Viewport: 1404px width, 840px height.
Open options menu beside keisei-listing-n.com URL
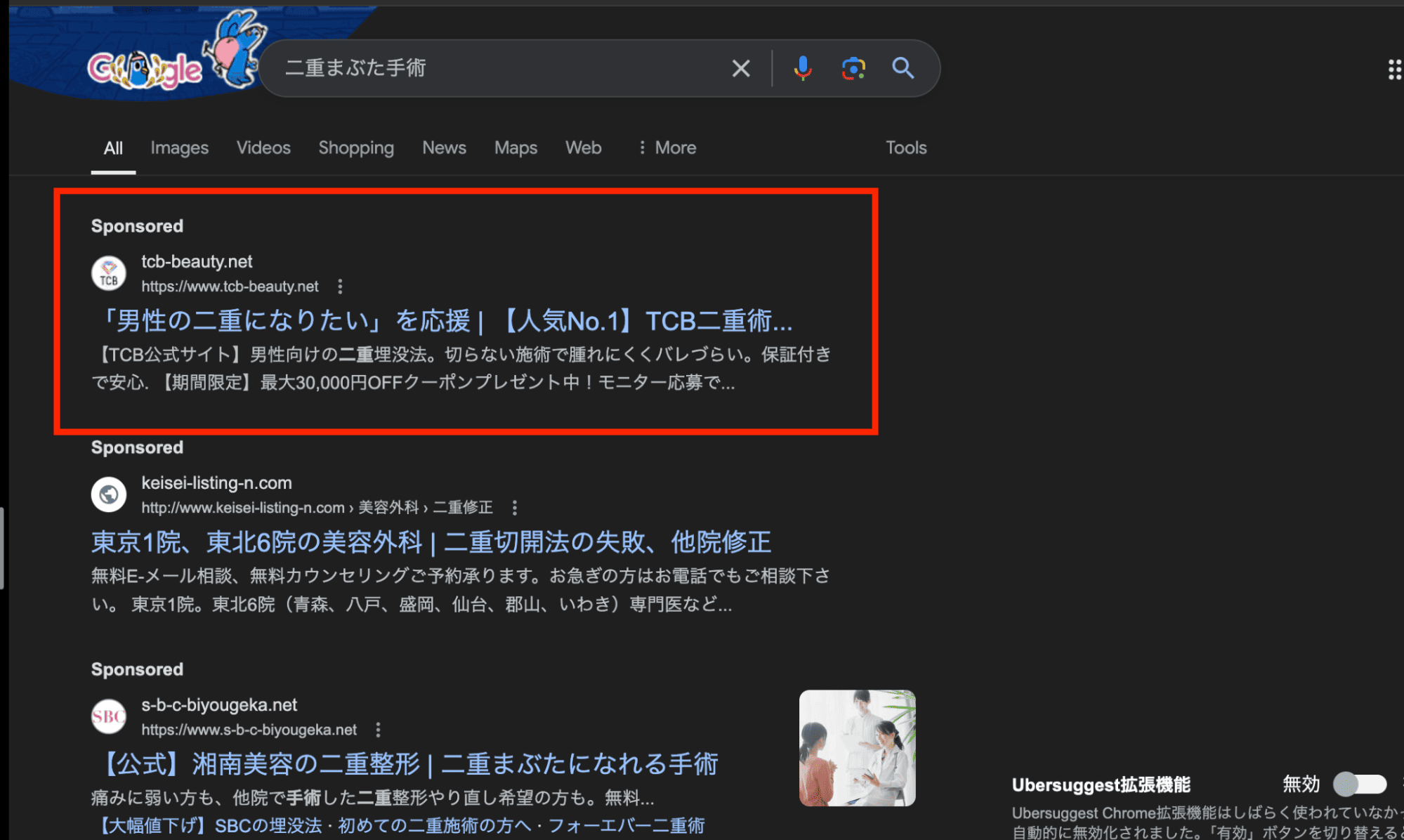click(515, 508)
